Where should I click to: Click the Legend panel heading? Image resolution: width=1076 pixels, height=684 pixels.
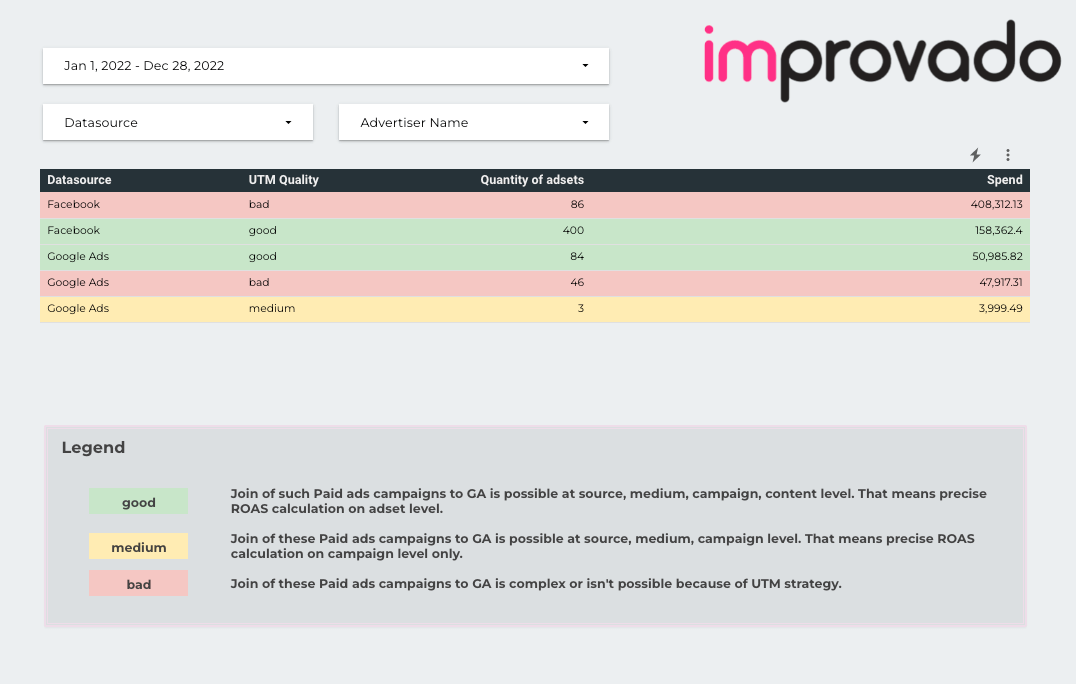point(93,447)
